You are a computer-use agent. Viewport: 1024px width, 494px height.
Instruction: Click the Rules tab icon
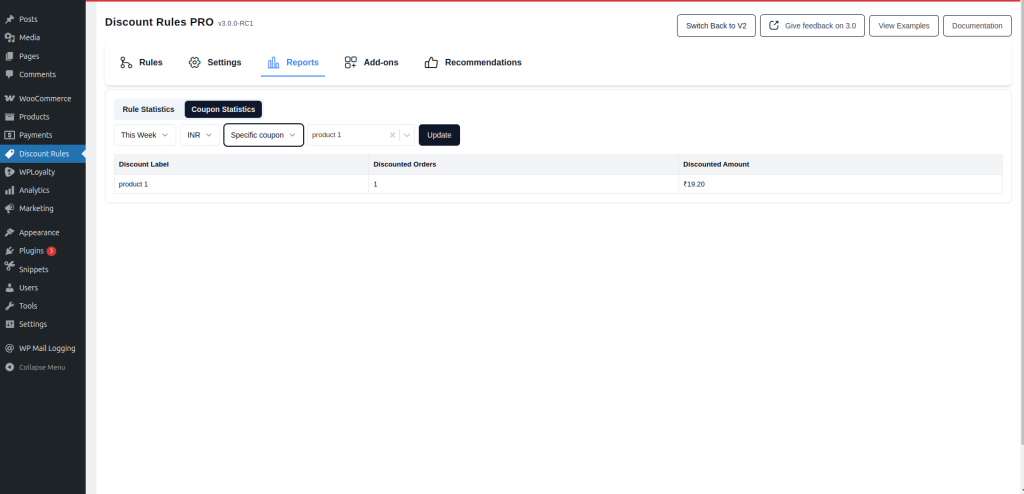(127, 62)
